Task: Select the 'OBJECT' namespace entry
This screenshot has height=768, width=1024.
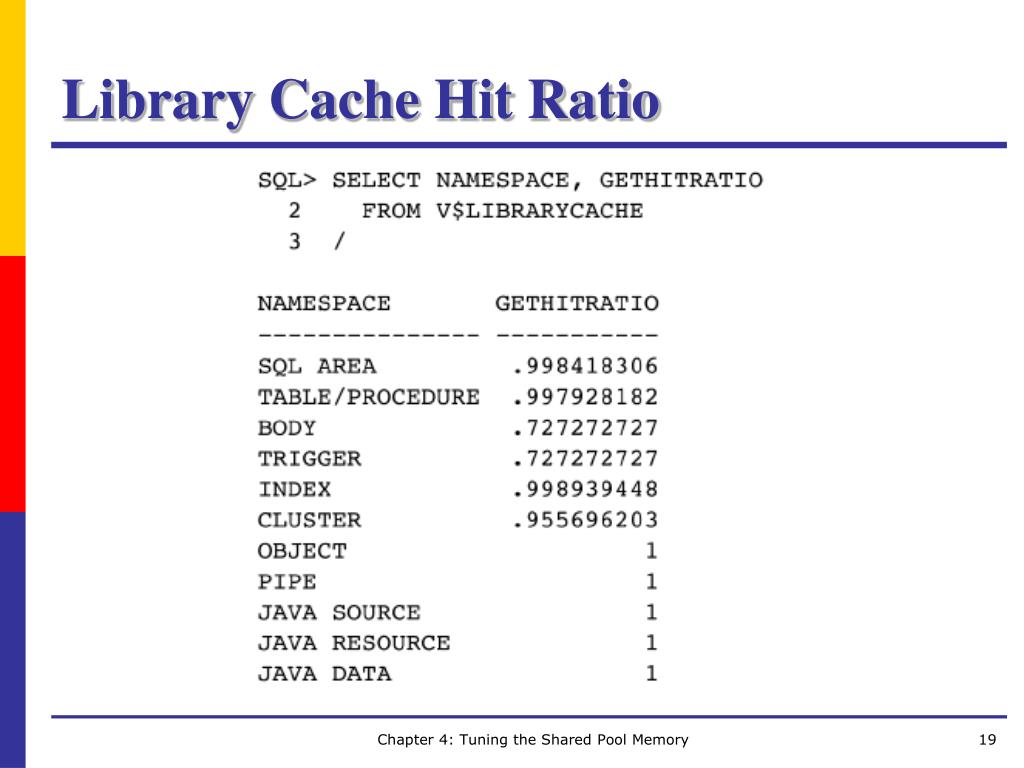Action: click(302, 552)
